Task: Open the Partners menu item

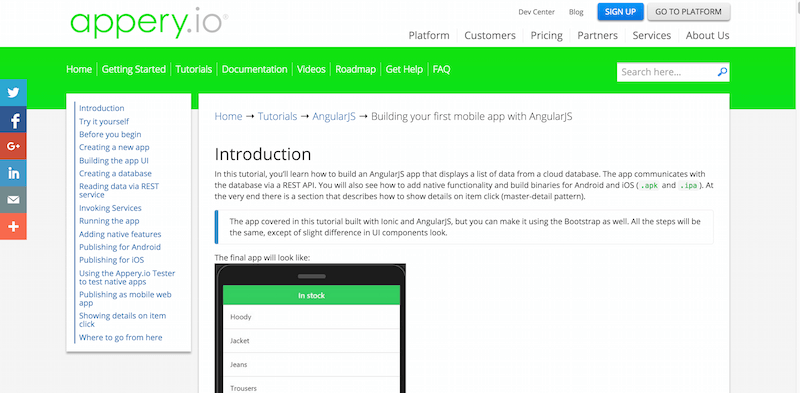Action: tap(597, 35)
